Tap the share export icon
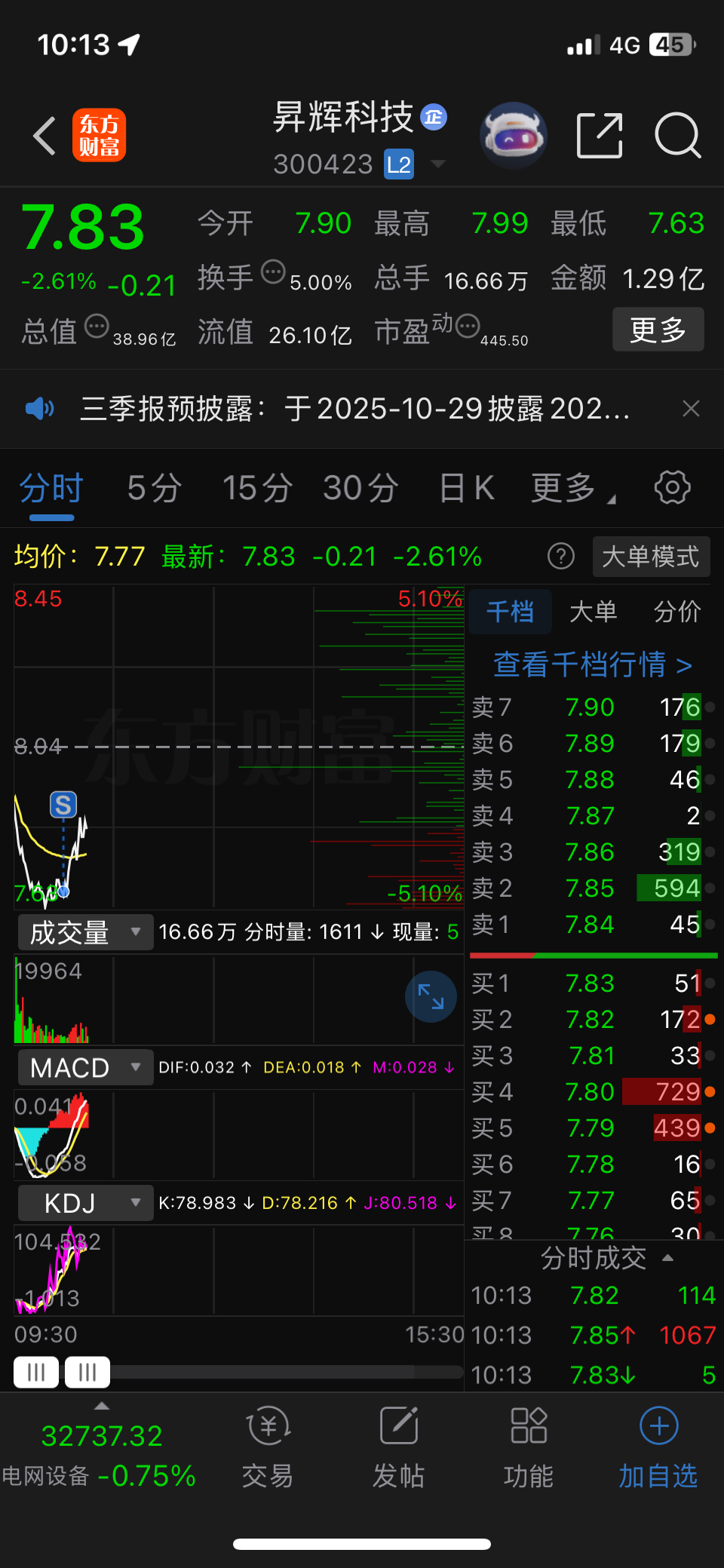Viewport: 724px width, 1568px height. tap(600, 136)
